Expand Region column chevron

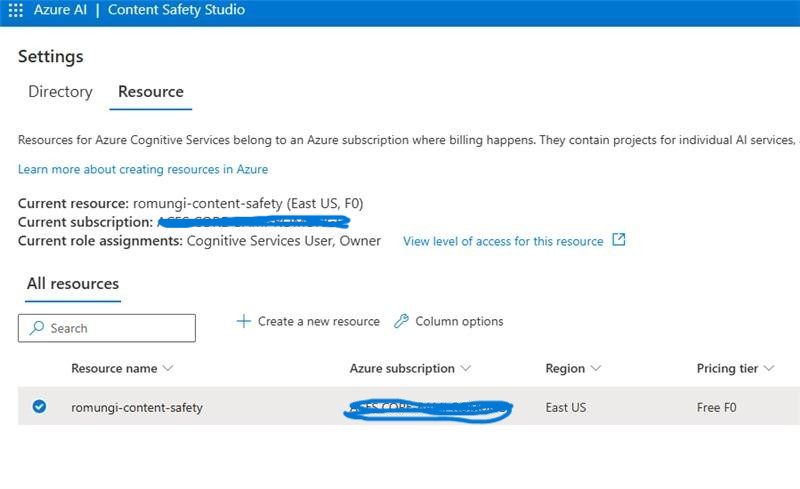[595, 368]
